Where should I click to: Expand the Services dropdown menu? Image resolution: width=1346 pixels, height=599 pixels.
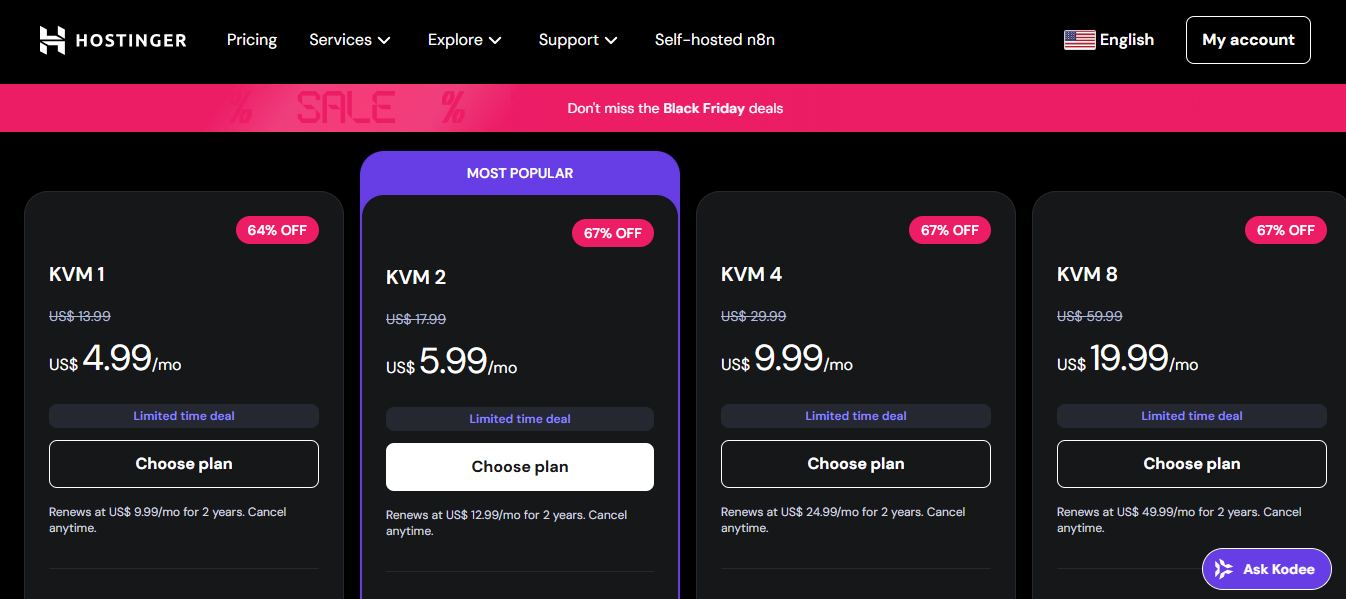[350, 40]
